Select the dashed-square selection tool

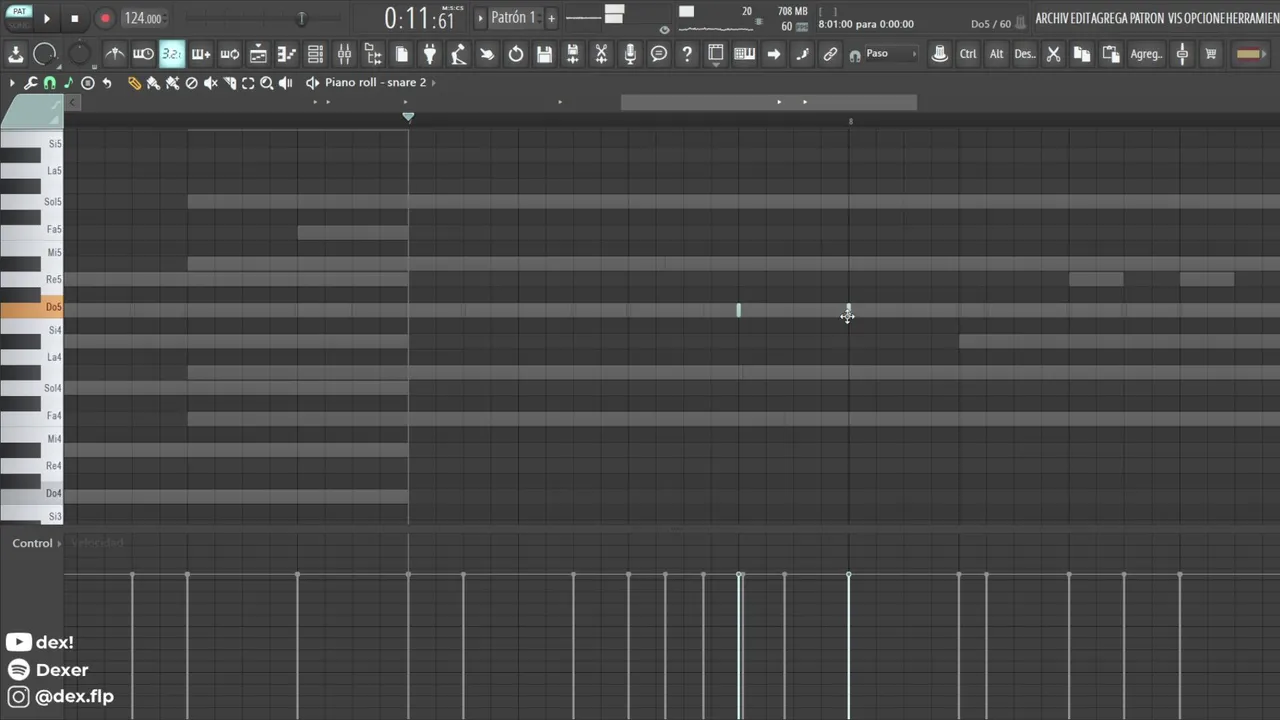(248, 83)
